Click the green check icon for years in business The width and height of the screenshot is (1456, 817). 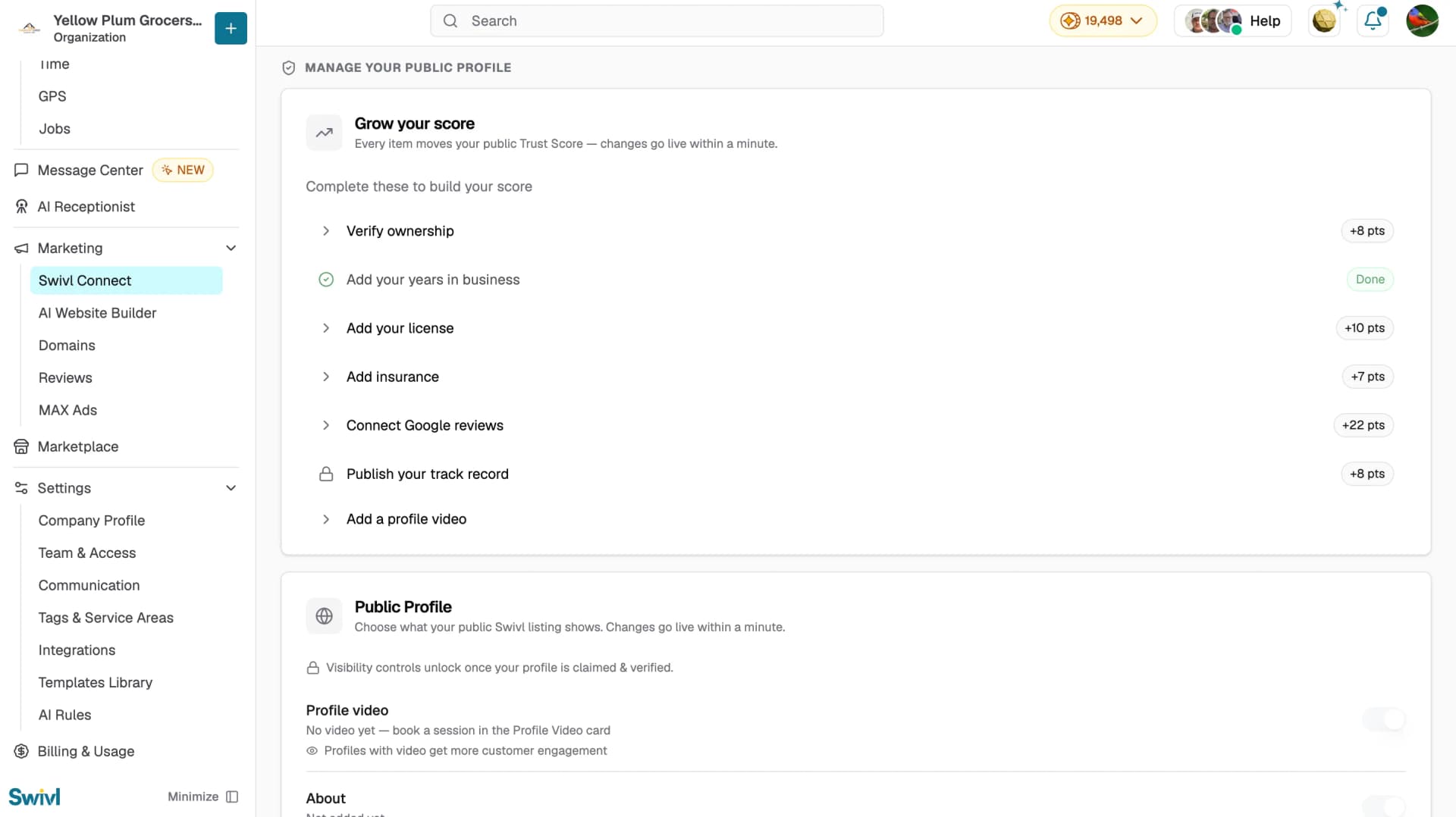326,280
